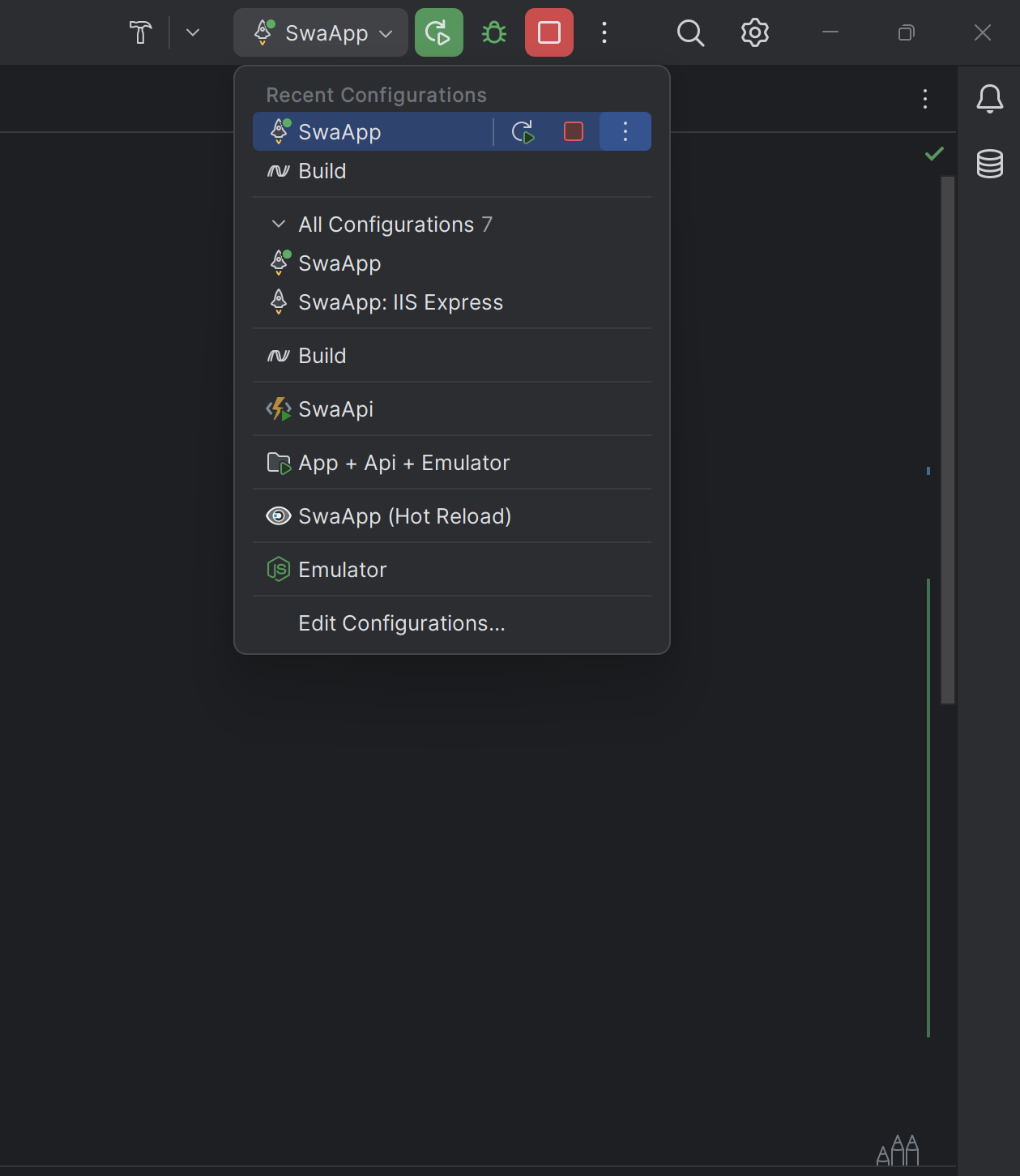1020x1176 pixels.
Task: Start debugging with the bug icon
Action: click(x=493, y=32)
